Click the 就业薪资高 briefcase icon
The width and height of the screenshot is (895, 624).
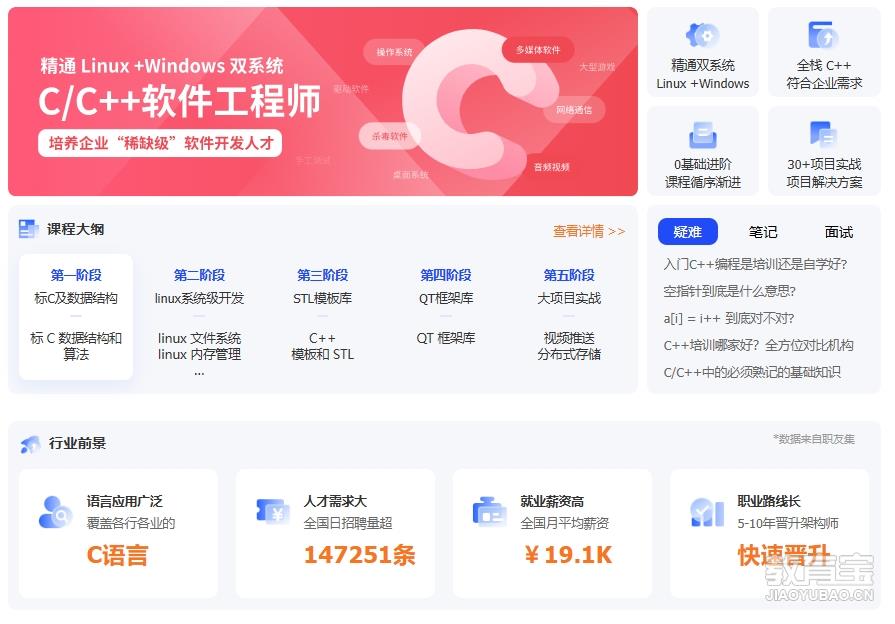tap(489, 512)
